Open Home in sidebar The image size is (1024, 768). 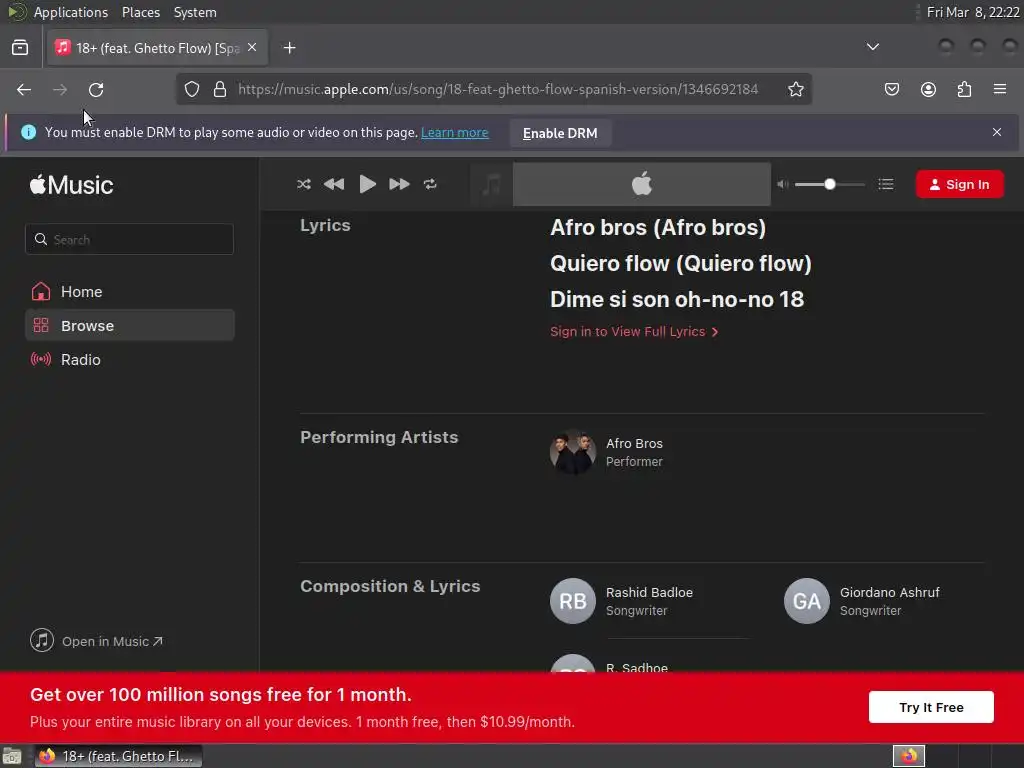(129, 291)
